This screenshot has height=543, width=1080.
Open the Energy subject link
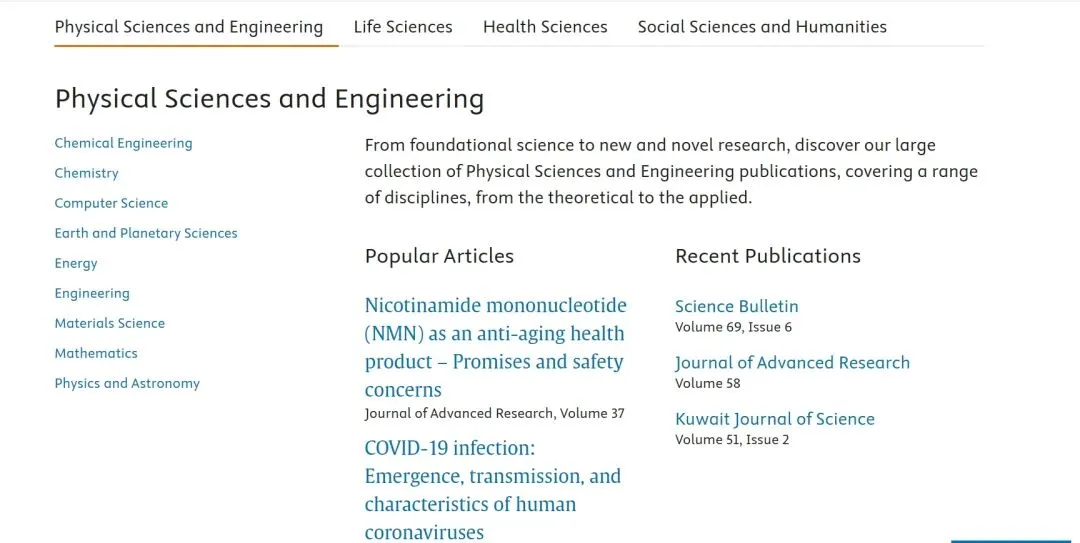click(x=76, y=263)
